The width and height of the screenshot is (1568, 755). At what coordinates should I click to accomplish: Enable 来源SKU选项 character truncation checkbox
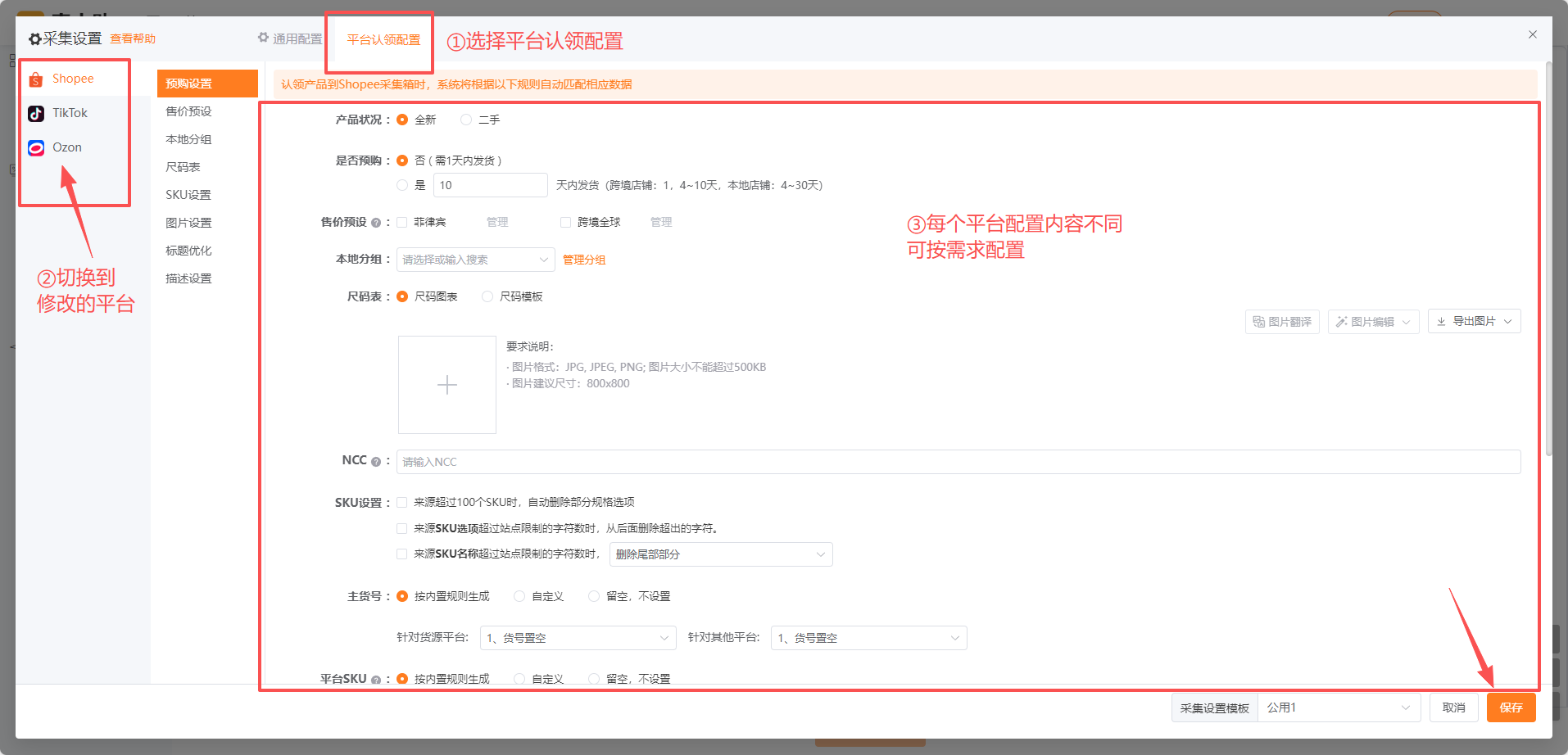(x=402, y=528)
